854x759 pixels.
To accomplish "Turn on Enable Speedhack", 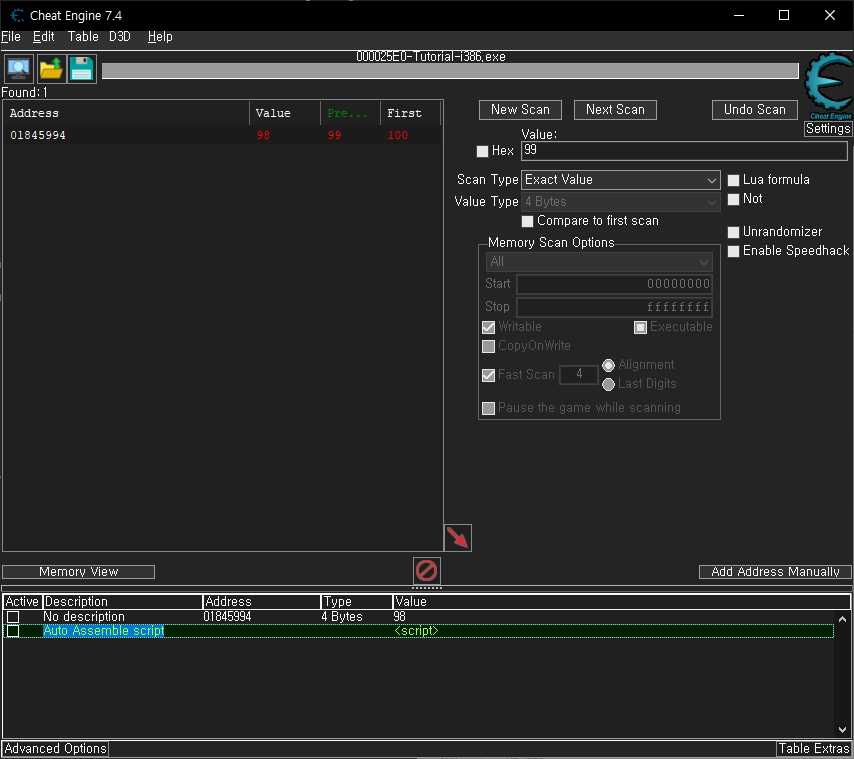I will coord(734,251).
